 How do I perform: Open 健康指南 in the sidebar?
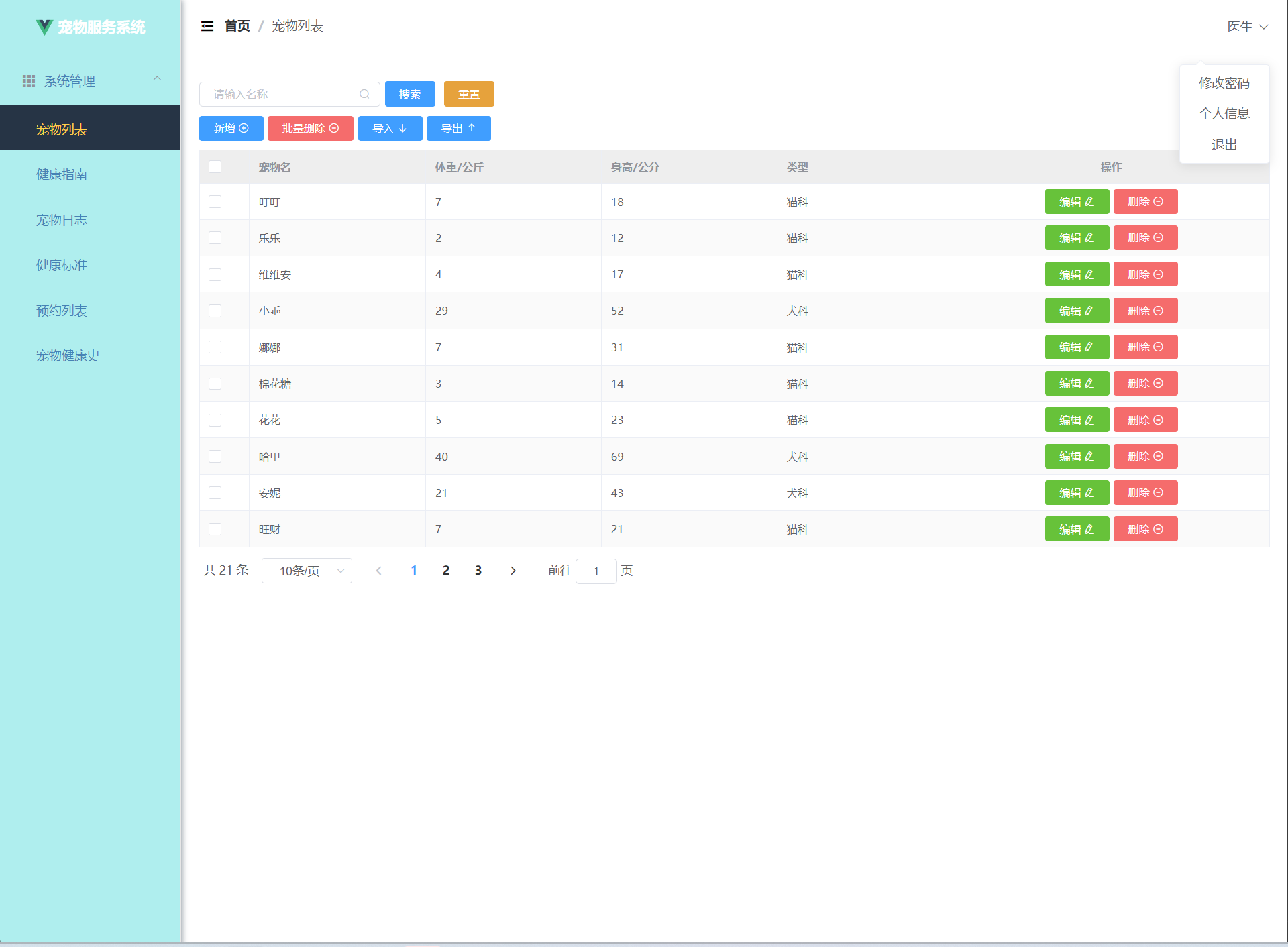tap(62, 174)
